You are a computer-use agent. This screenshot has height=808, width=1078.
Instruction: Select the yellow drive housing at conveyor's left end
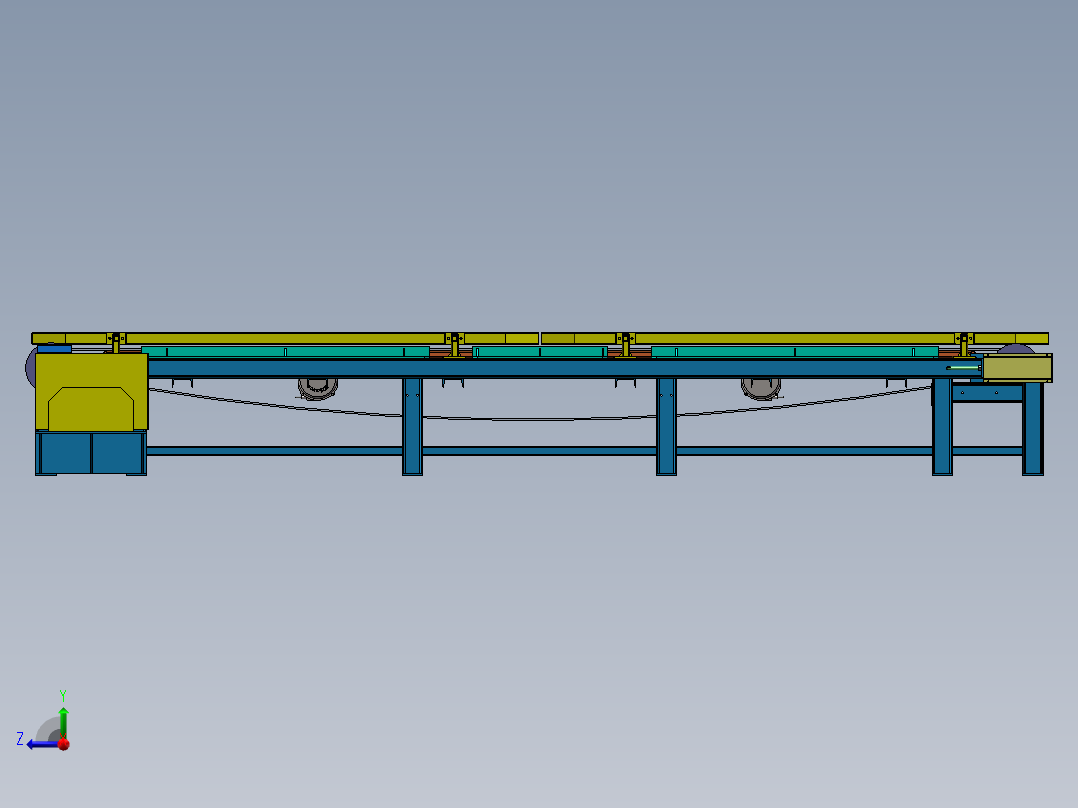(x=91, y=392)
